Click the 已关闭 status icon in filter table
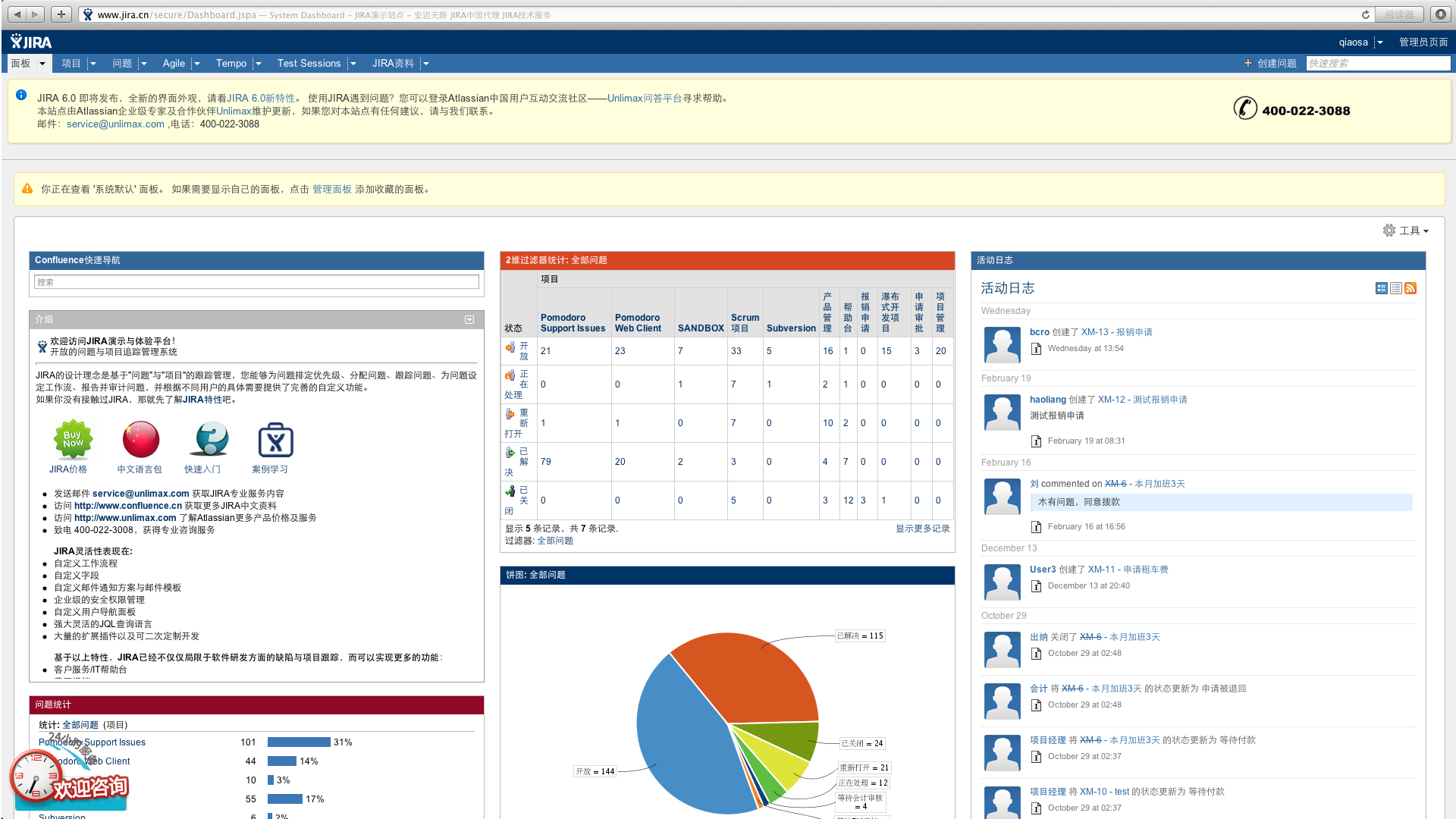Screen dimensions: 1456x819 click(x=510, y=491)
